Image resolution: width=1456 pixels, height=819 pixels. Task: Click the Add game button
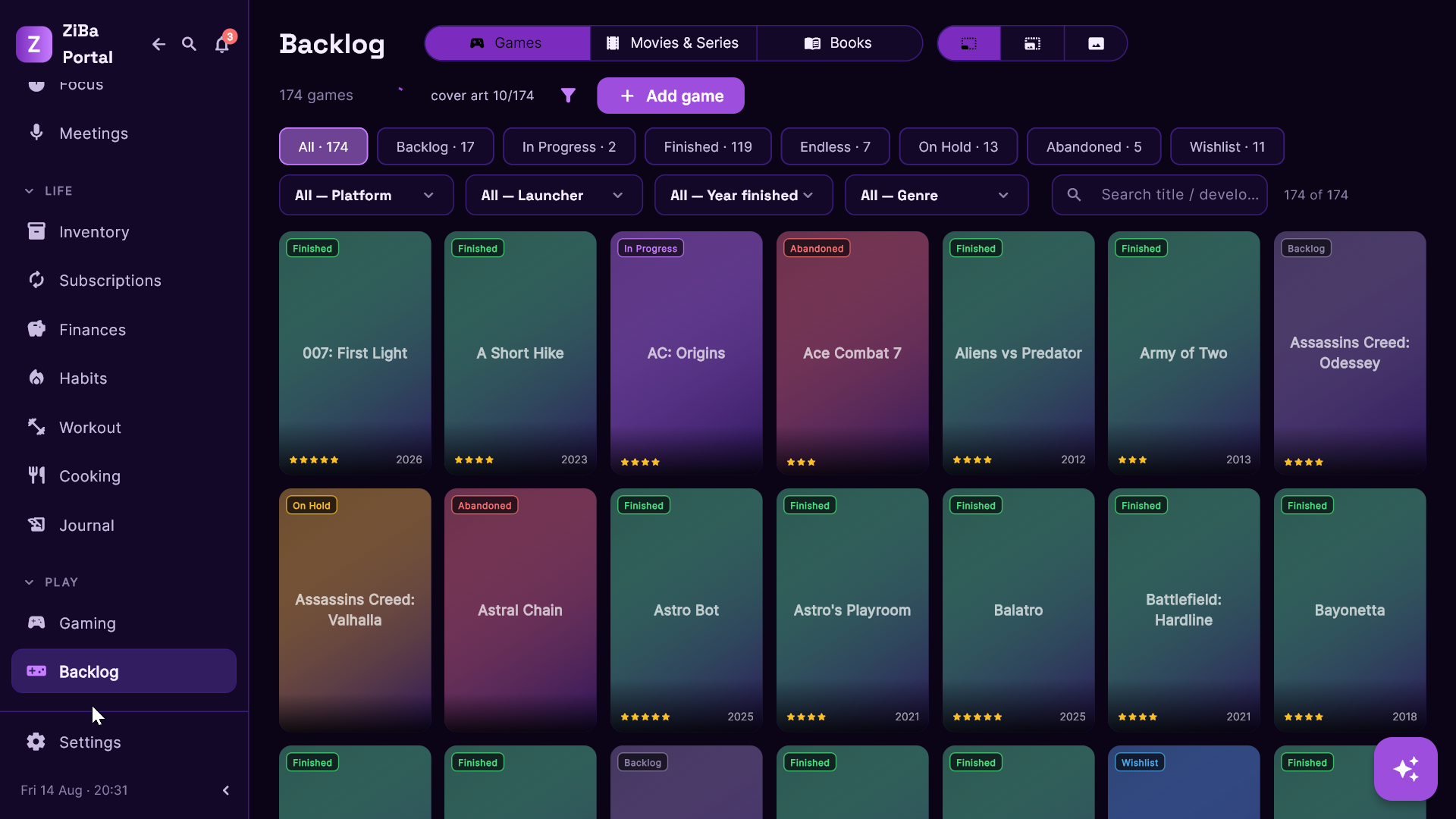tap(670, 96)
